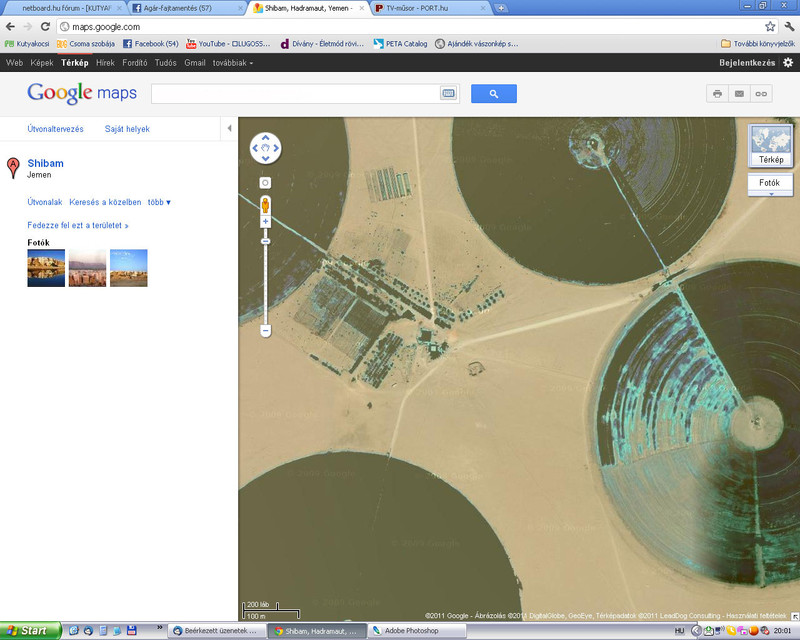The width and height of the screenshot is (800, 640).
Task: Open the Chrome wrench menu
Action: 789,27
